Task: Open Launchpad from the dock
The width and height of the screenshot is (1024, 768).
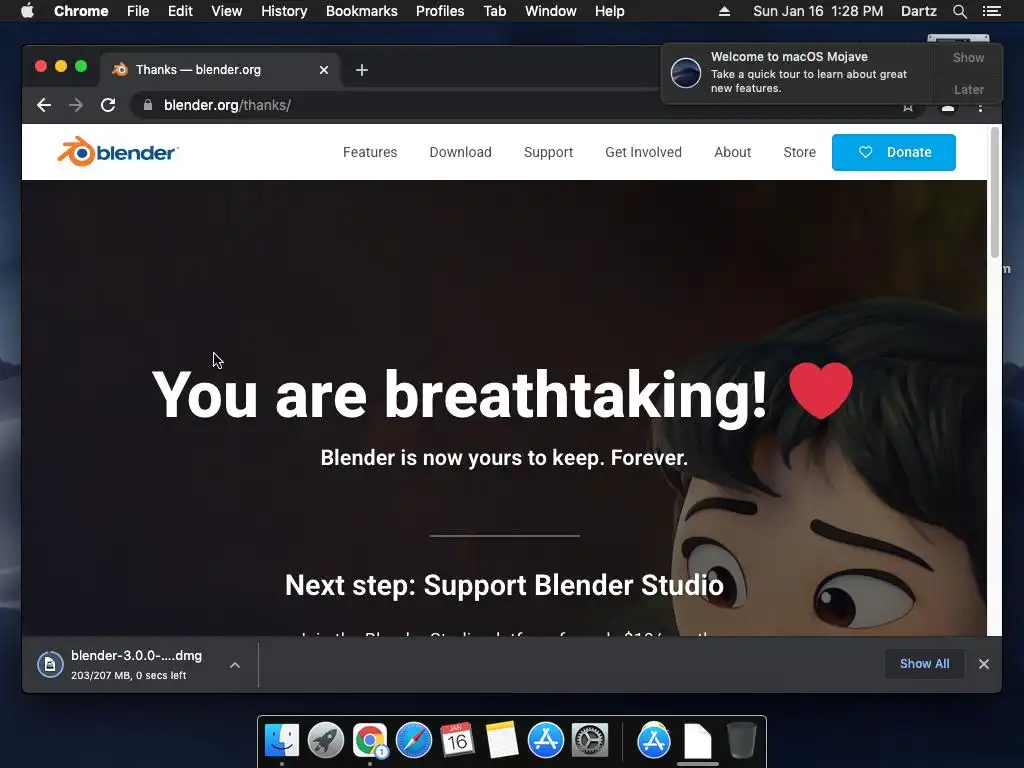Action: [325, 741]
